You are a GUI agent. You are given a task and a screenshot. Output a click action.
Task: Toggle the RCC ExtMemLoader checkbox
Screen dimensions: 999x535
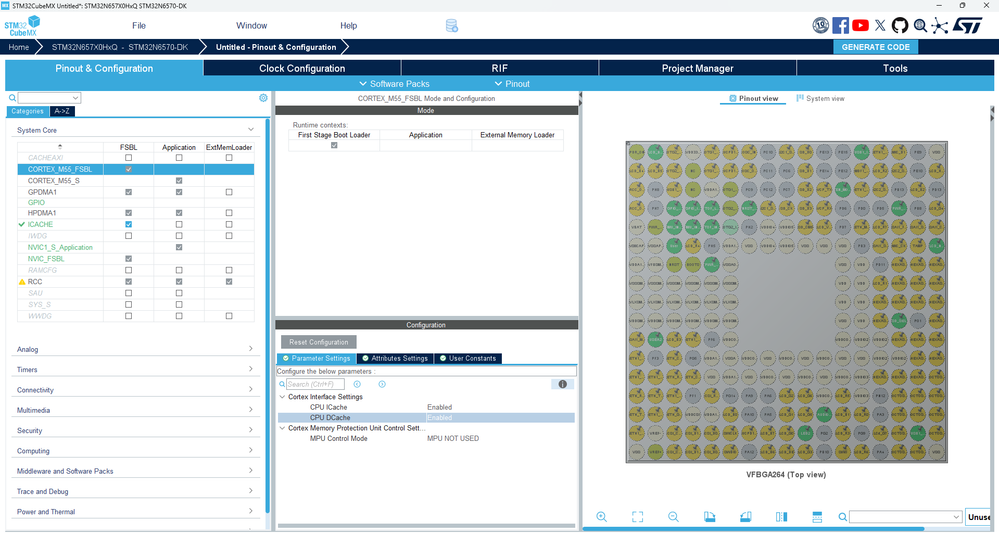229,282
